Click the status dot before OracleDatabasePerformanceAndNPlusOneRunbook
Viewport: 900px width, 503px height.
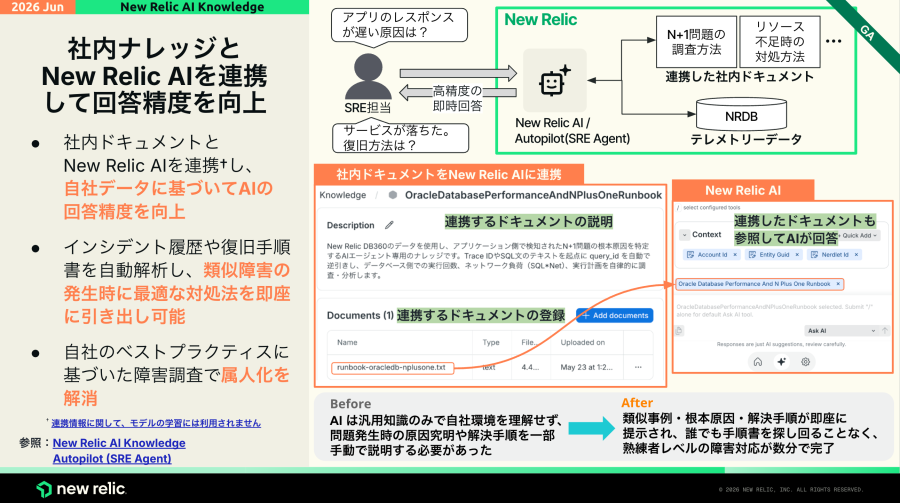click(x=393, y=195)
